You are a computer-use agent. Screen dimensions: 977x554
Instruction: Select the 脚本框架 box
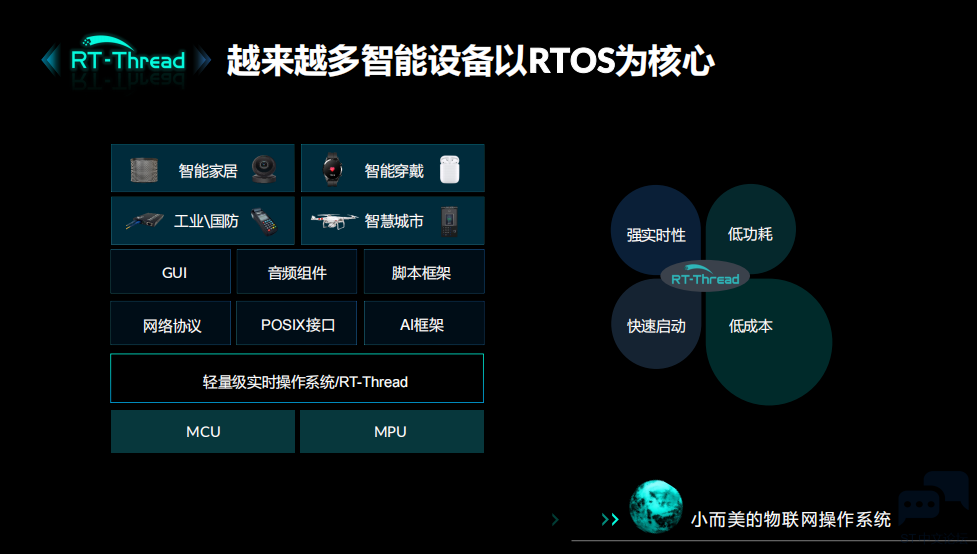(x=424, y=272)
